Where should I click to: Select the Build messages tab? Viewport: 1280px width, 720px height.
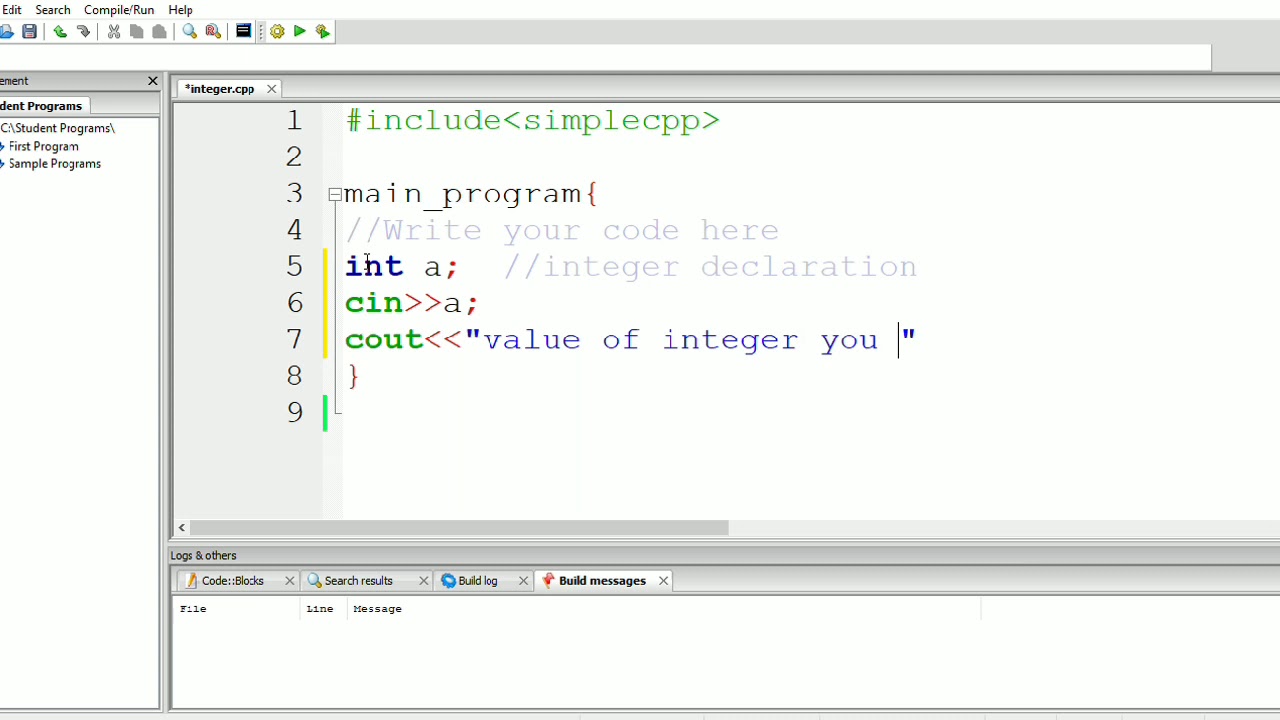(602, 581)
